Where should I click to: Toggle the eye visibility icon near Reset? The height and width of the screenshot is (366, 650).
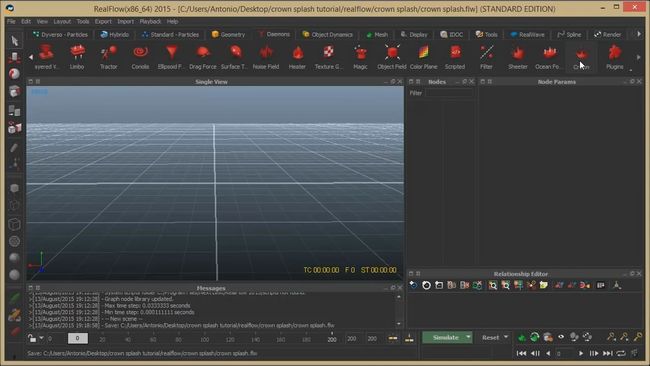(561, 337)
